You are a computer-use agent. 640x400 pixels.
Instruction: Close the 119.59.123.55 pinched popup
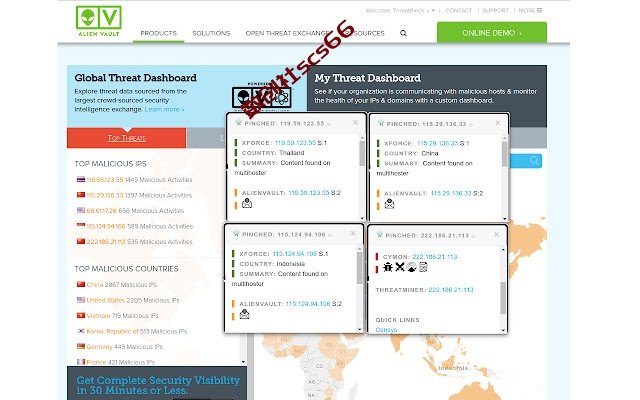356,122
